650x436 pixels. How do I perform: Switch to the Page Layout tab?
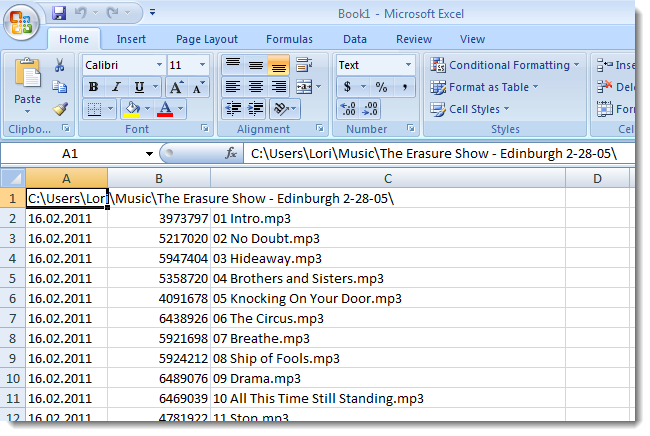tap(206, 39)
